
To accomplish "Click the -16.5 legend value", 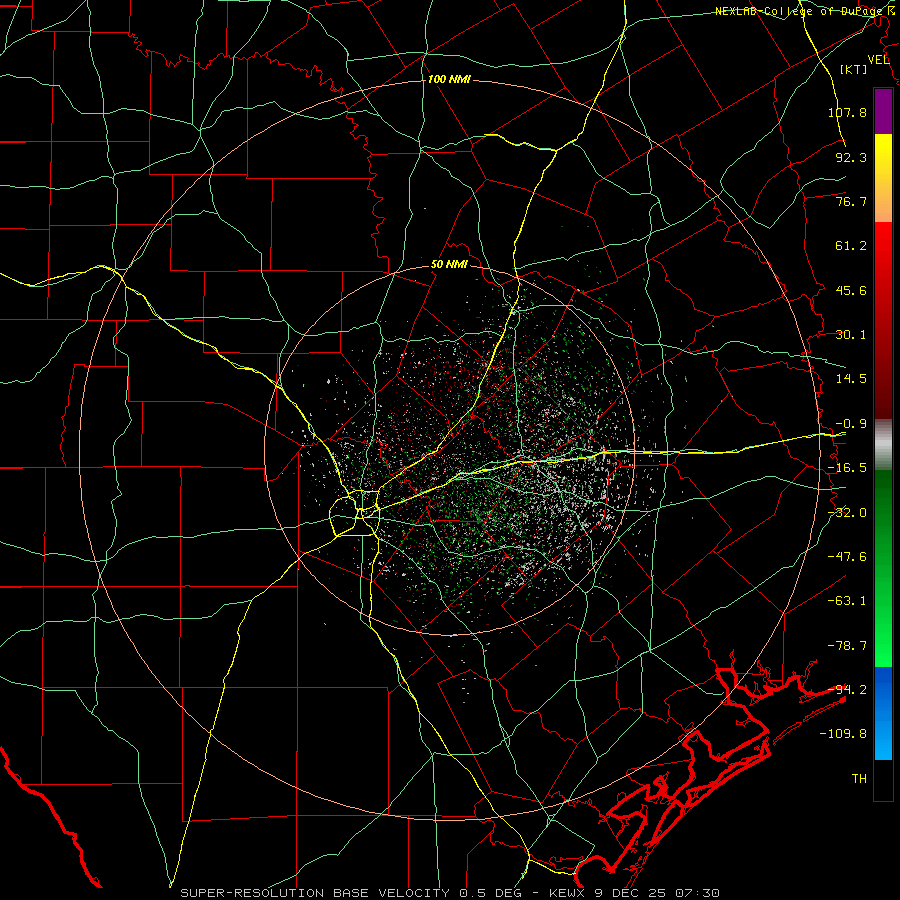I will 847,468.
